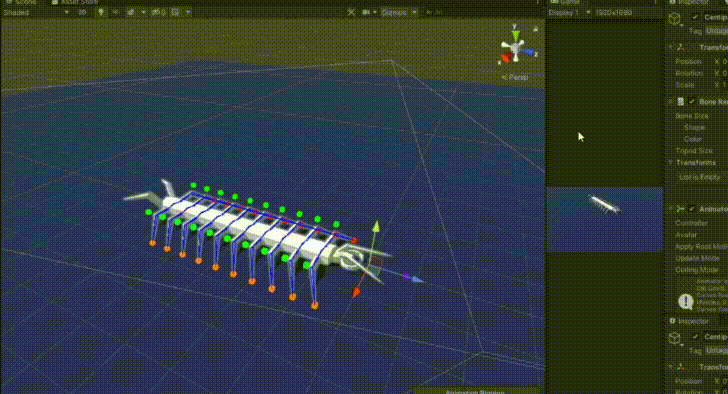
Task: Click the Transform component icon
Action: (681, 47)
